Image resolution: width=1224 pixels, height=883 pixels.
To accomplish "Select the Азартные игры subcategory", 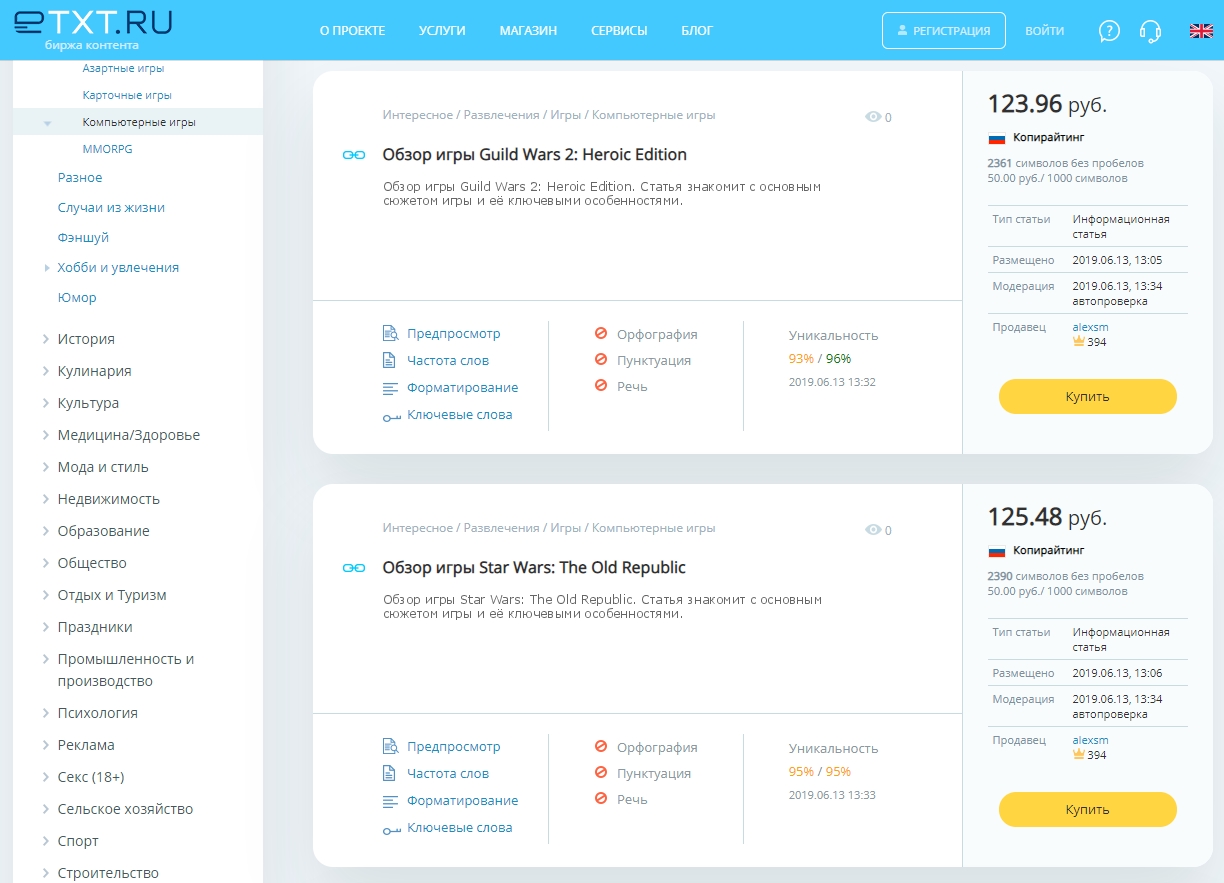I will pos(123,68).
